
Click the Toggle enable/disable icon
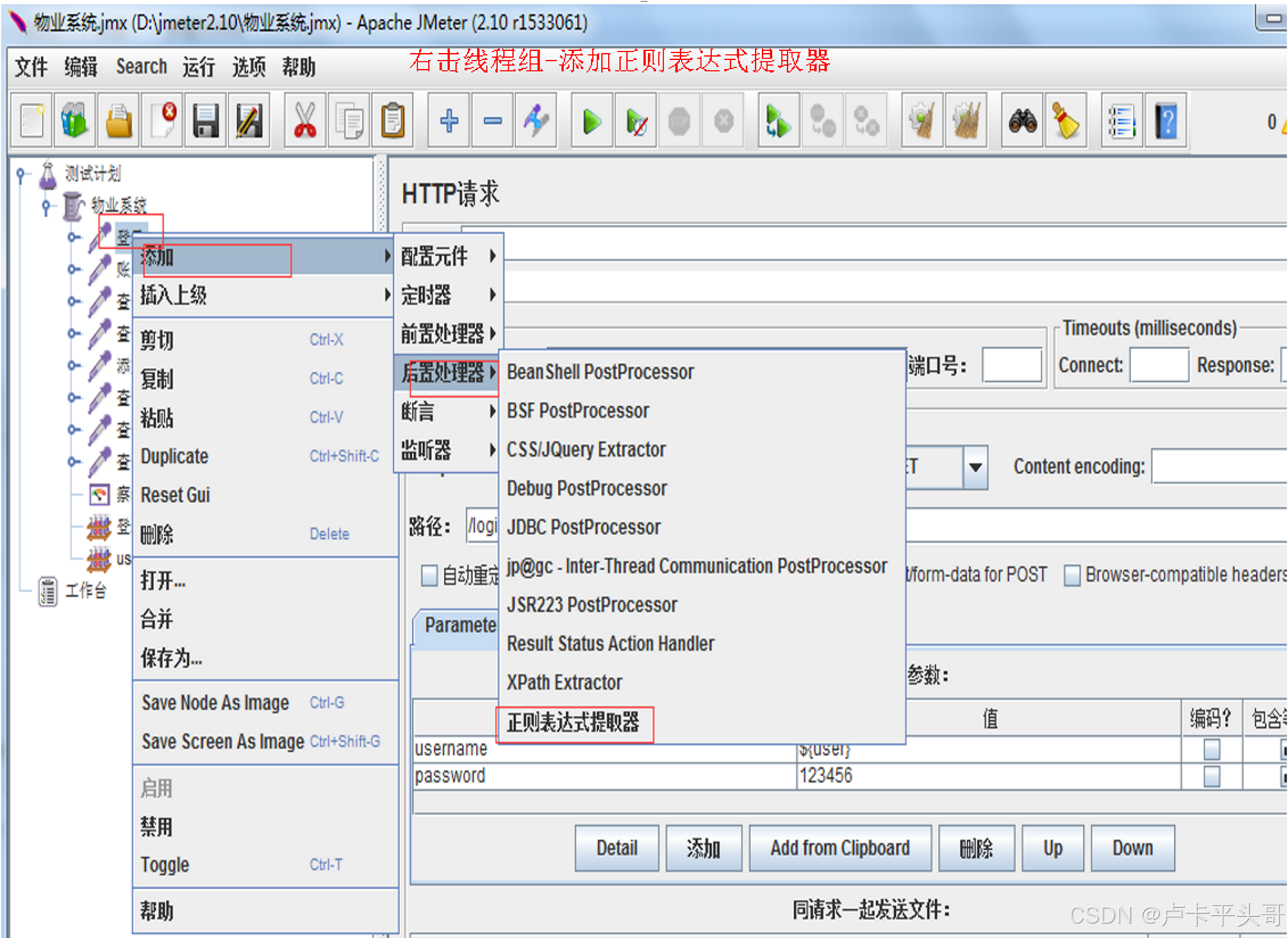tap(536, 121)
